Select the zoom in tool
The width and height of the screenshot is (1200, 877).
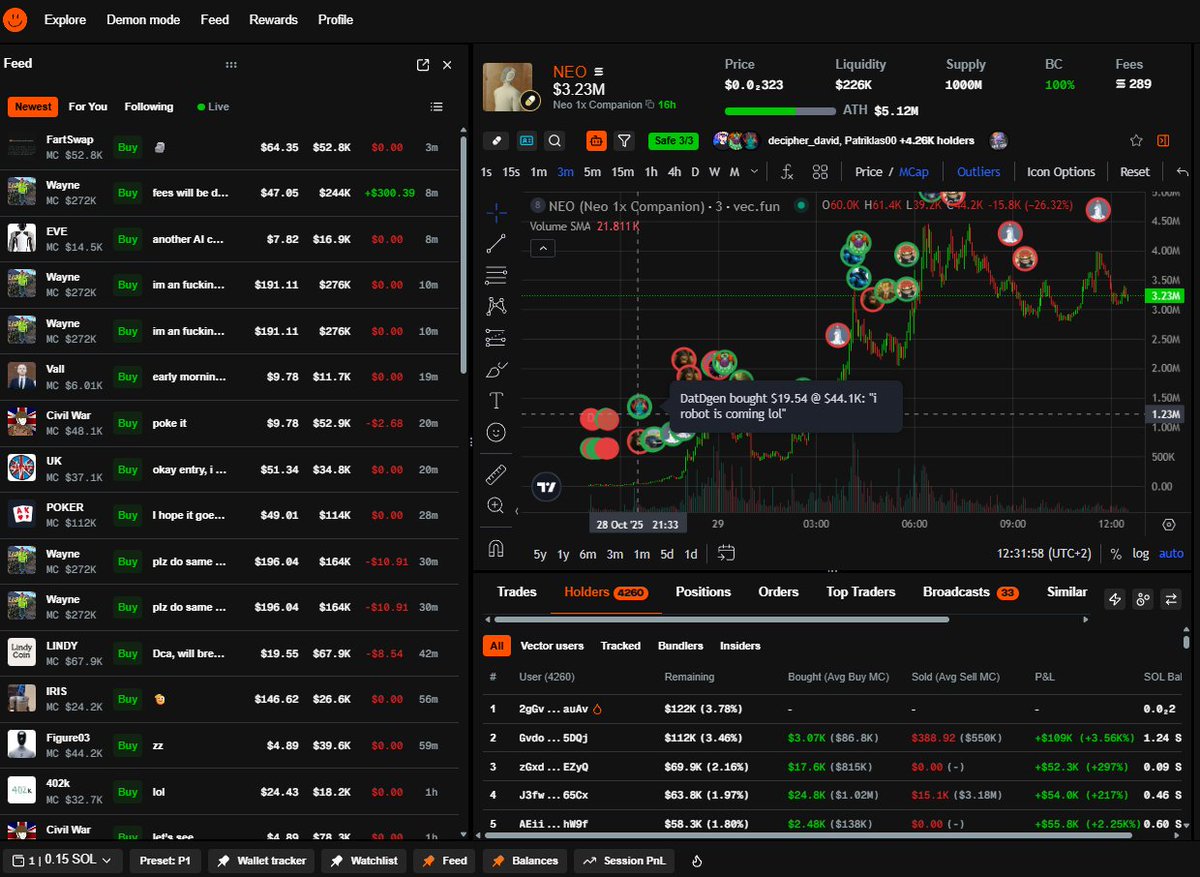pyautogui.click(x=496, y=506)
